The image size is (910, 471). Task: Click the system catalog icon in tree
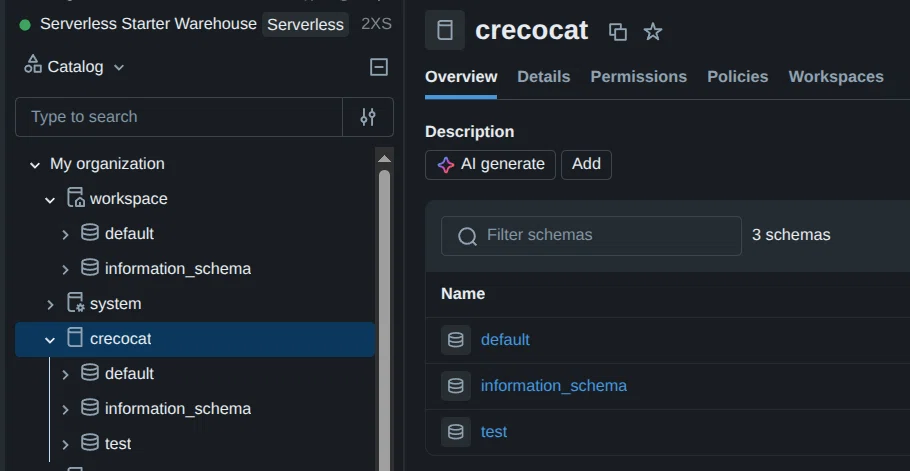click(x=75, y=303)
